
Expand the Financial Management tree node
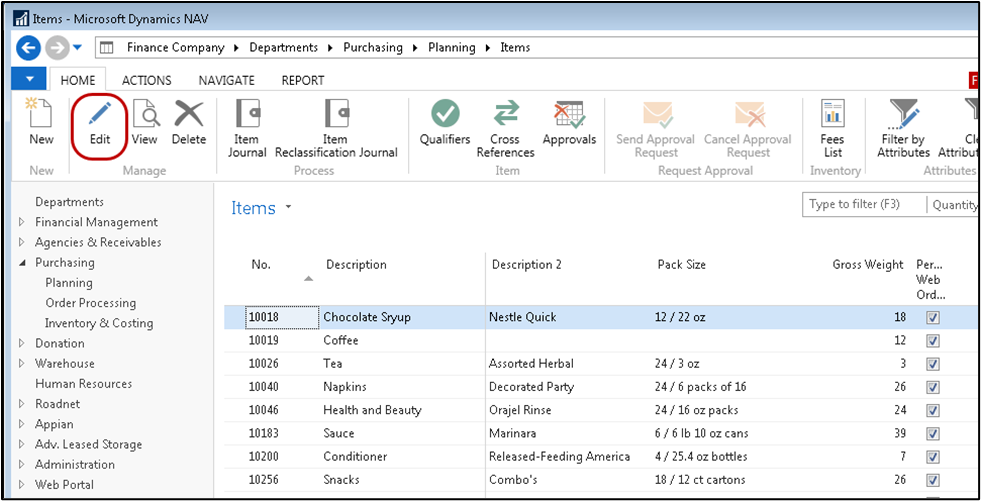23,223
